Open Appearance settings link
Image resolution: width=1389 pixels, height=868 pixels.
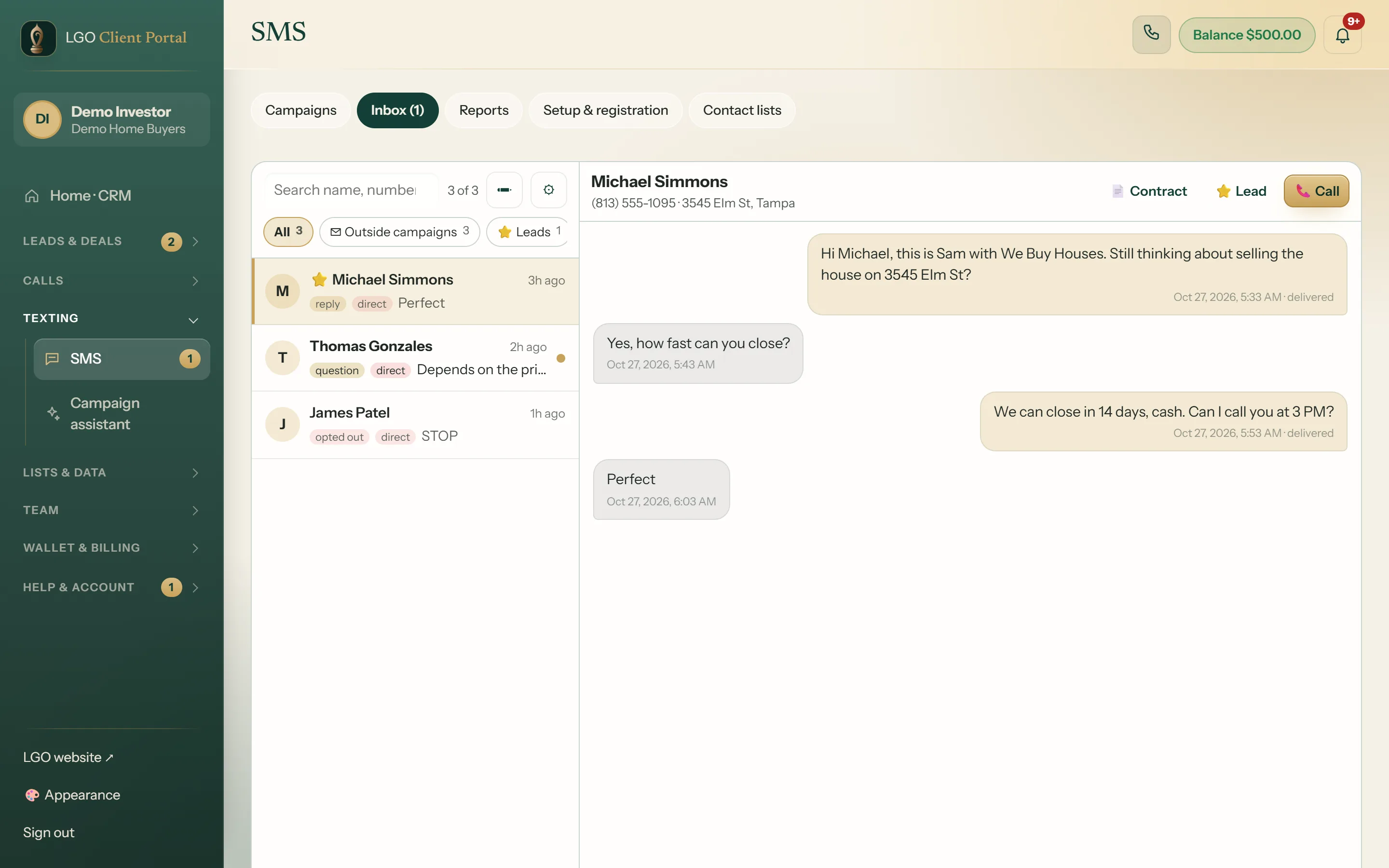point(72,795)
